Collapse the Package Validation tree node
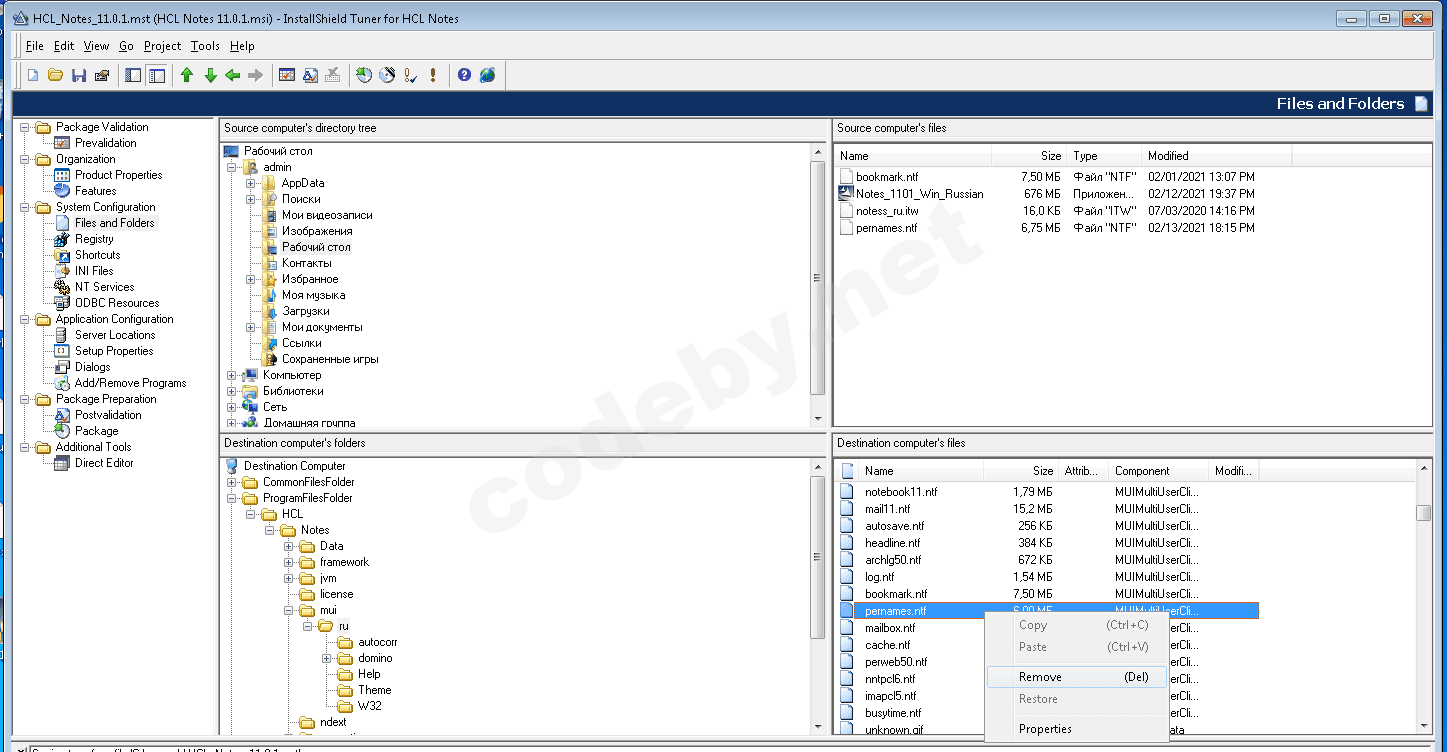Image resolution: width=1447 pixels, height=752 pixels. 25,127
